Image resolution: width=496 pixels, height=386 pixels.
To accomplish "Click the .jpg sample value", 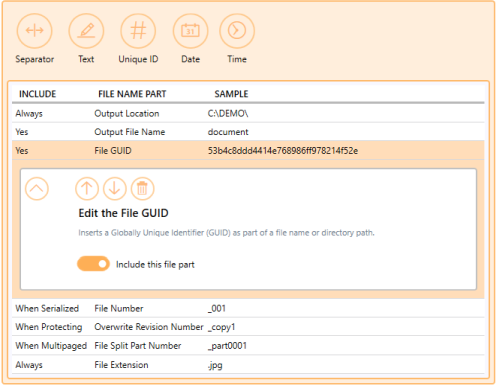I will coord(215,365).
